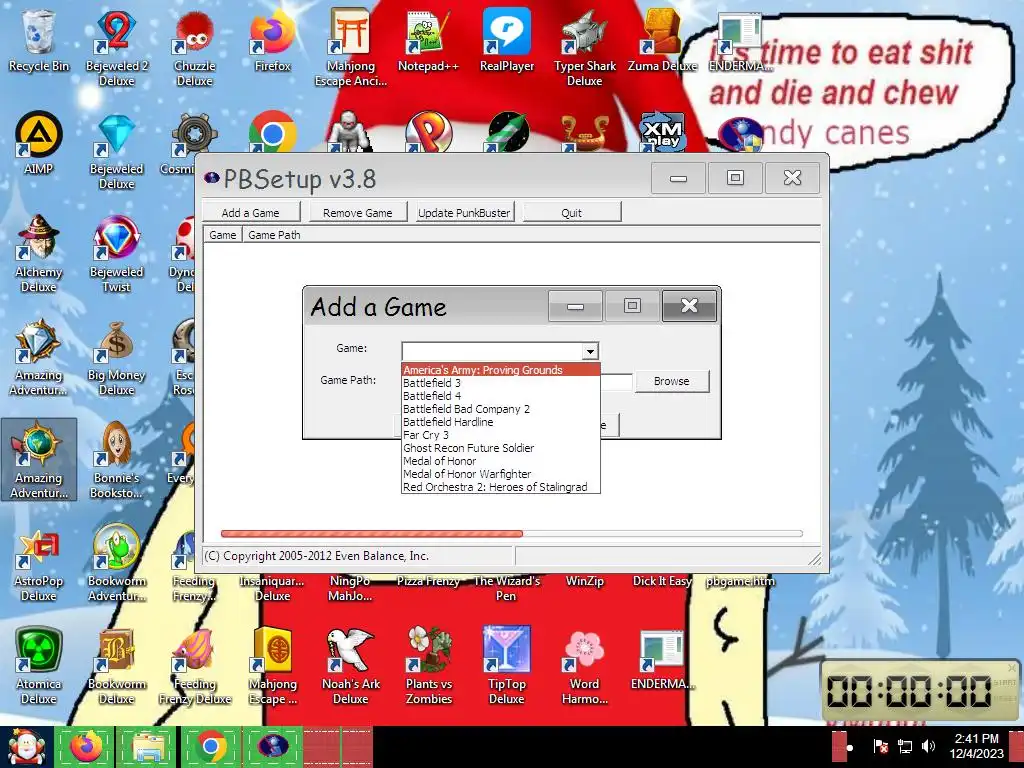
Task: Click the PBSetup taskbar button
Action: coord(272,747)
